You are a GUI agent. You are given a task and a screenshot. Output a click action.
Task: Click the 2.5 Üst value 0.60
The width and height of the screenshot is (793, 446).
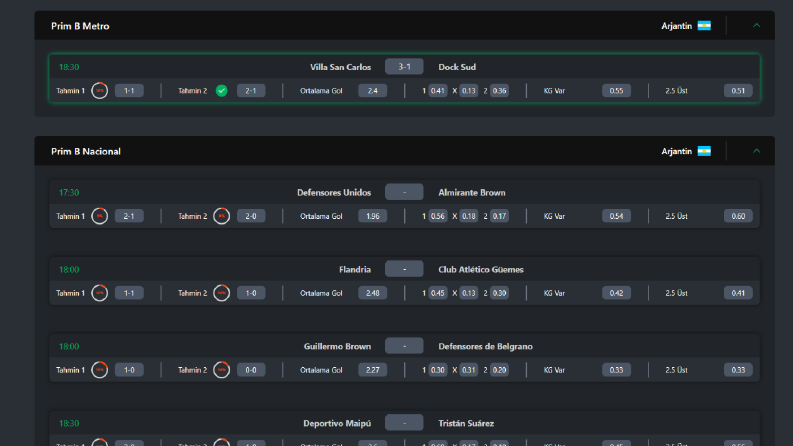[738, 216]
